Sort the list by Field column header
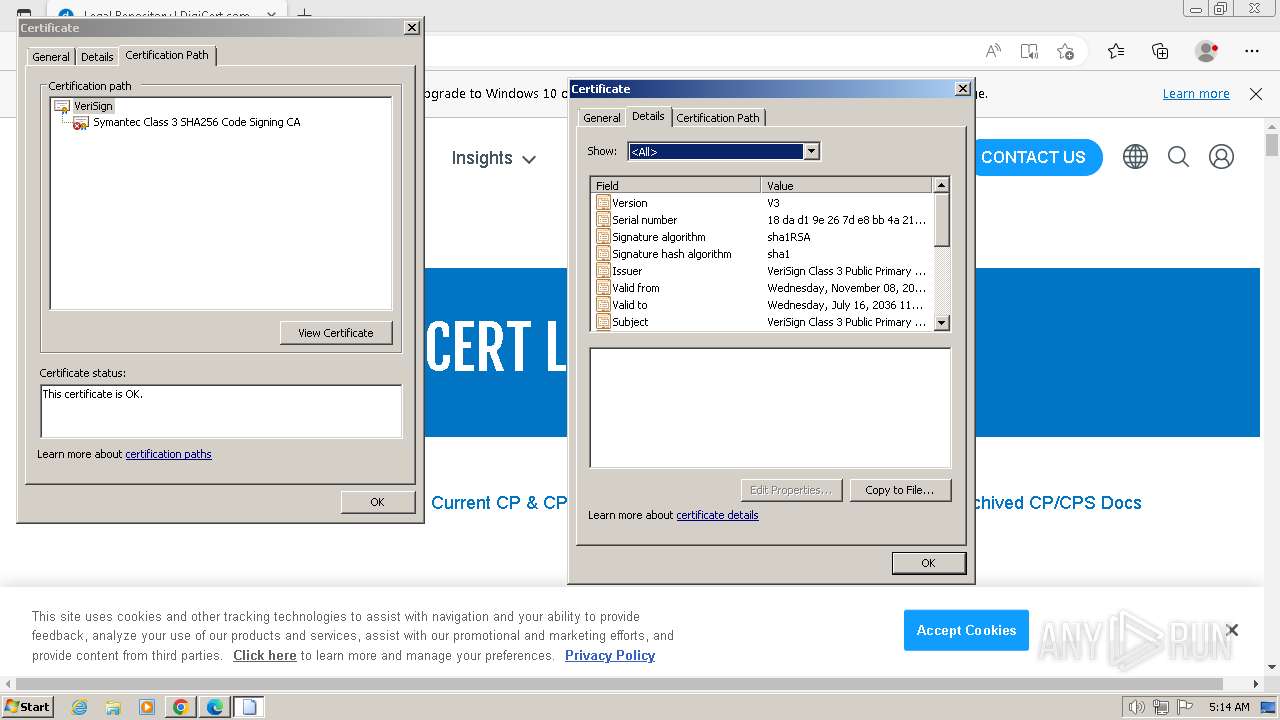Screen dimensions: 1280x720 click(676, 186)
